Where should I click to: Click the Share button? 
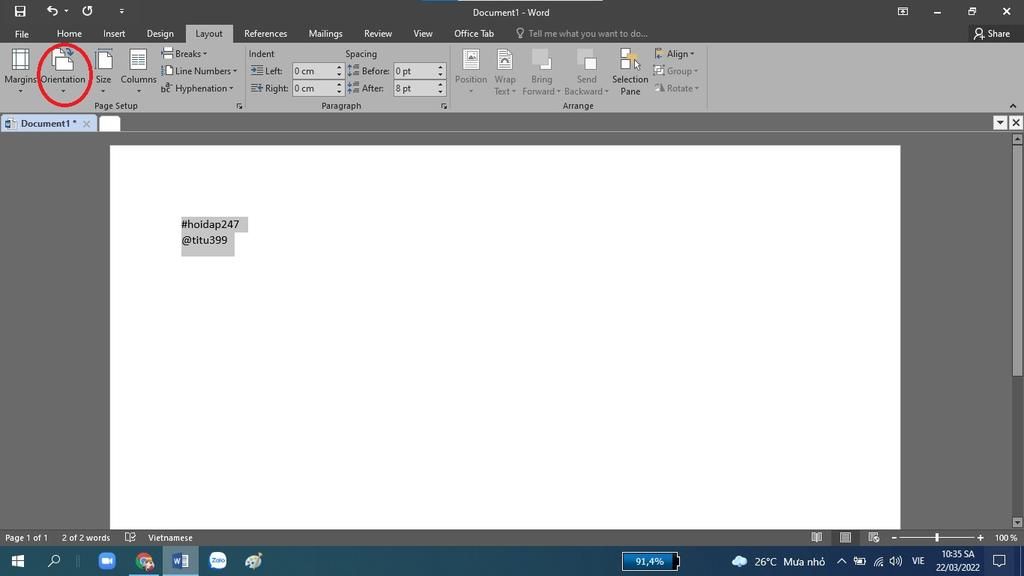coord(991,33)
